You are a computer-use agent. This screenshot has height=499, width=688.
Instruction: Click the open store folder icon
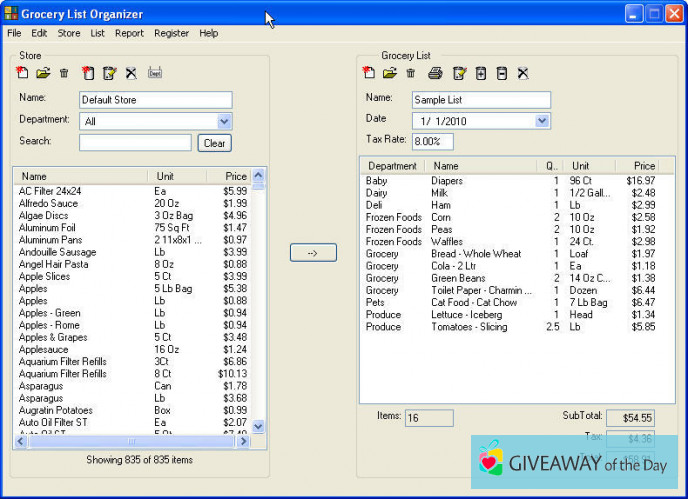click(43, 73)
